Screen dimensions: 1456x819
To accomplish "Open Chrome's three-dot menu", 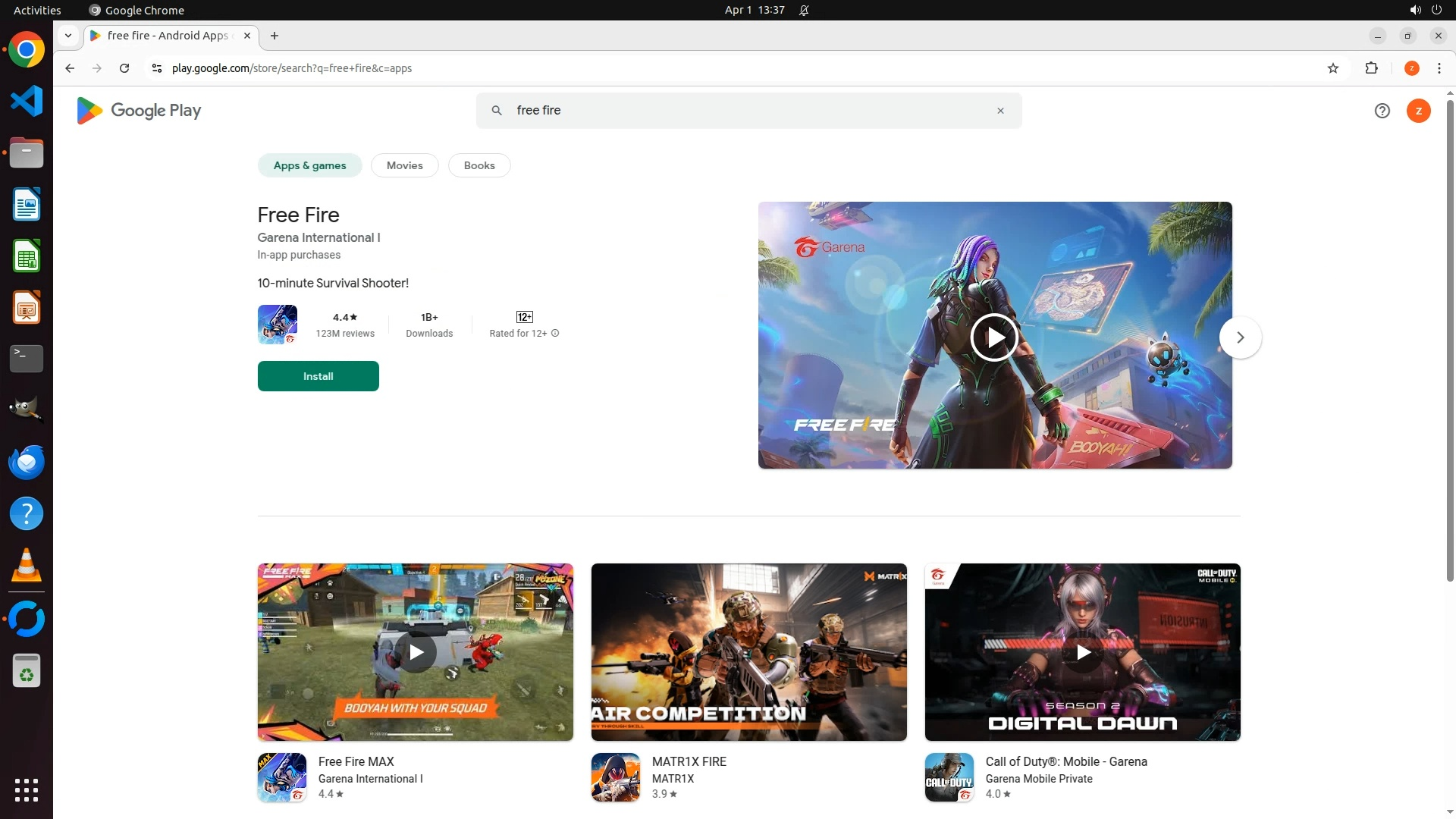I will tap(1439, 68).
